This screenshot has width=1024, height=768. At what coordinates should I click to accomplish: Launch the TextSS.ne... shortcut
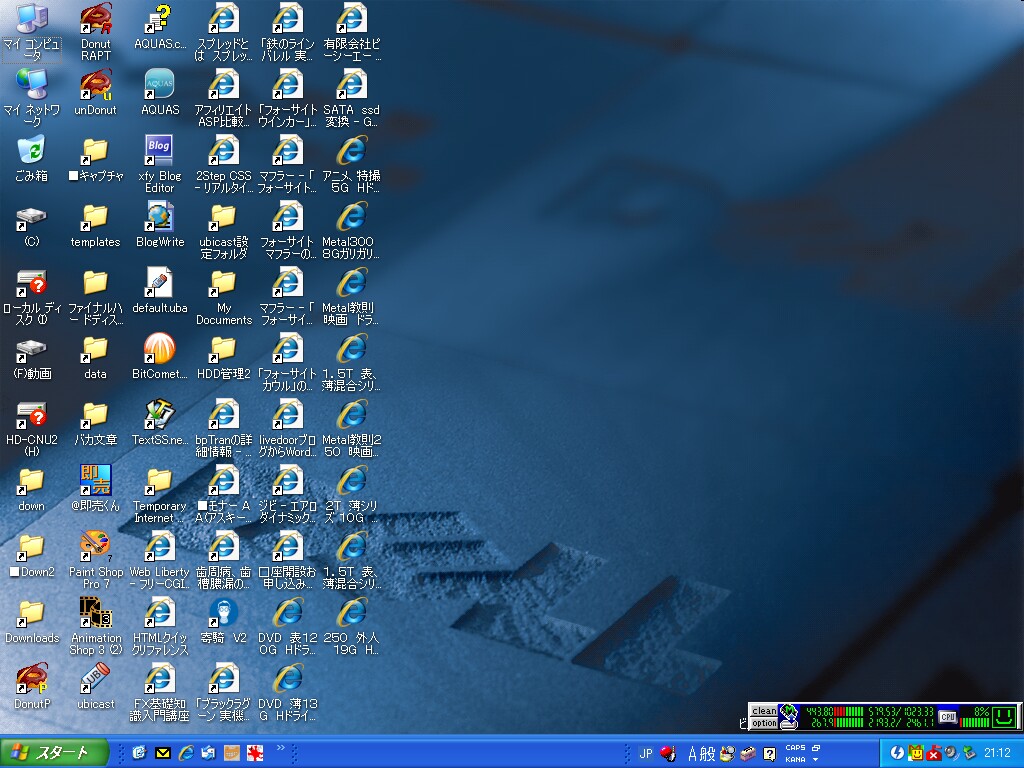[x=159, y=423]
